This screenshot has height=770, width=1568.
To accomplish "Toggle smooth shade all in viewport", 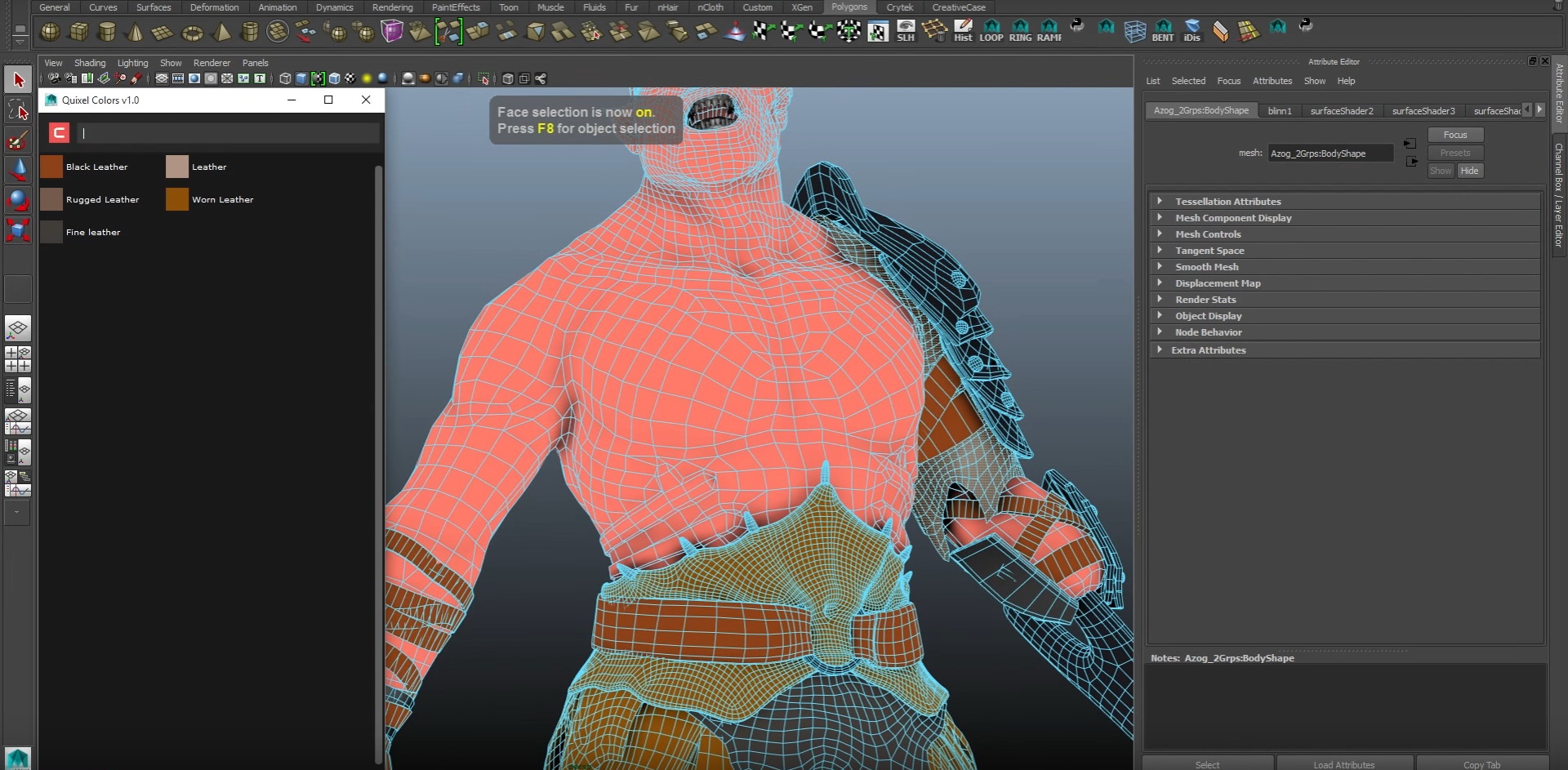I will tap(301, 78).
